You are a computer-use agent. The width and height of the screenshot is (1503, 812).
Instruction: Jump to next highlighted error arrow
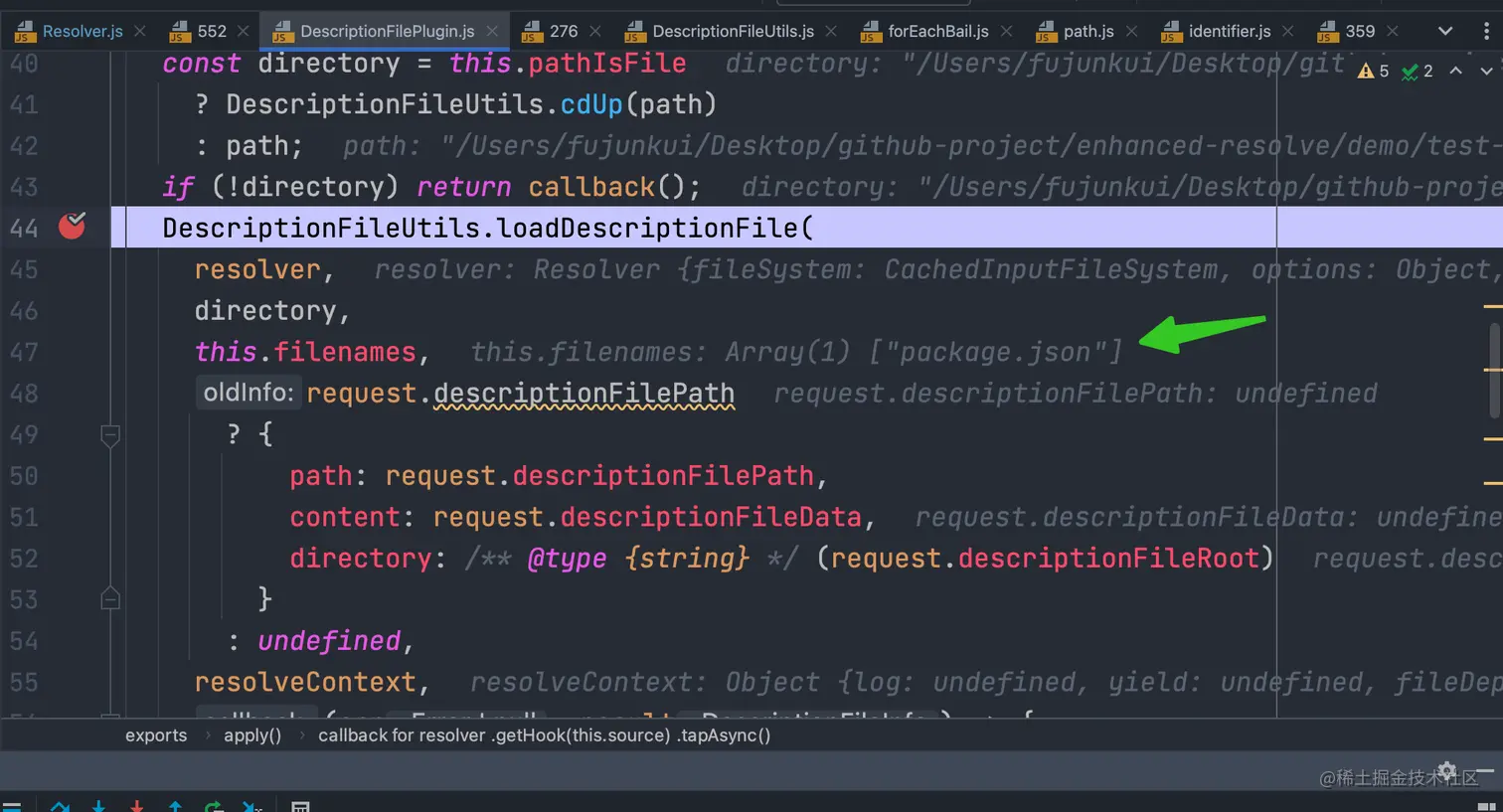tap(1486, 71)
